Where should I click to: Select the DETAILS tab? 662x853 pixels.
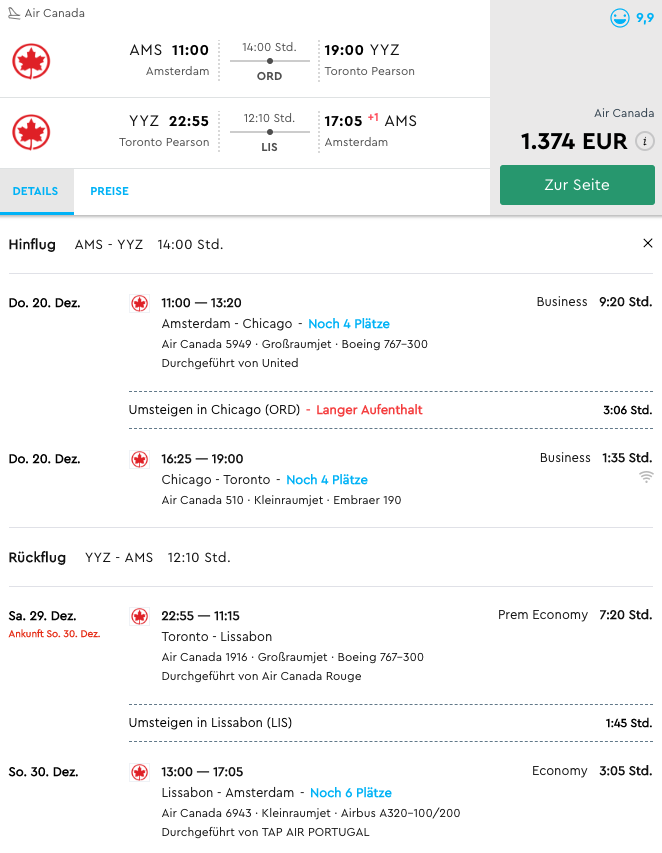(x=35, y=191)
